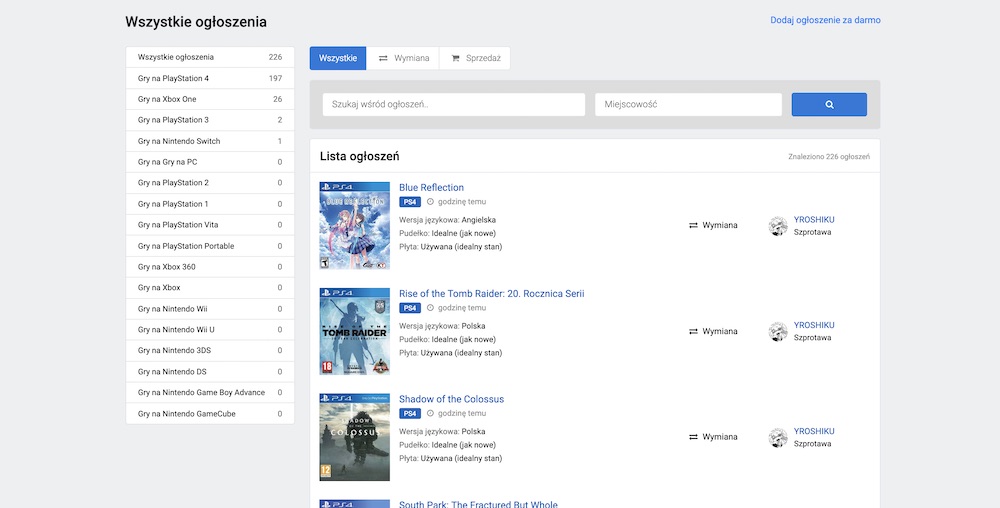Click the exchange arrows icon on Wymiana tab
This screenshot has width=1000, height=508.
(383, 58)
